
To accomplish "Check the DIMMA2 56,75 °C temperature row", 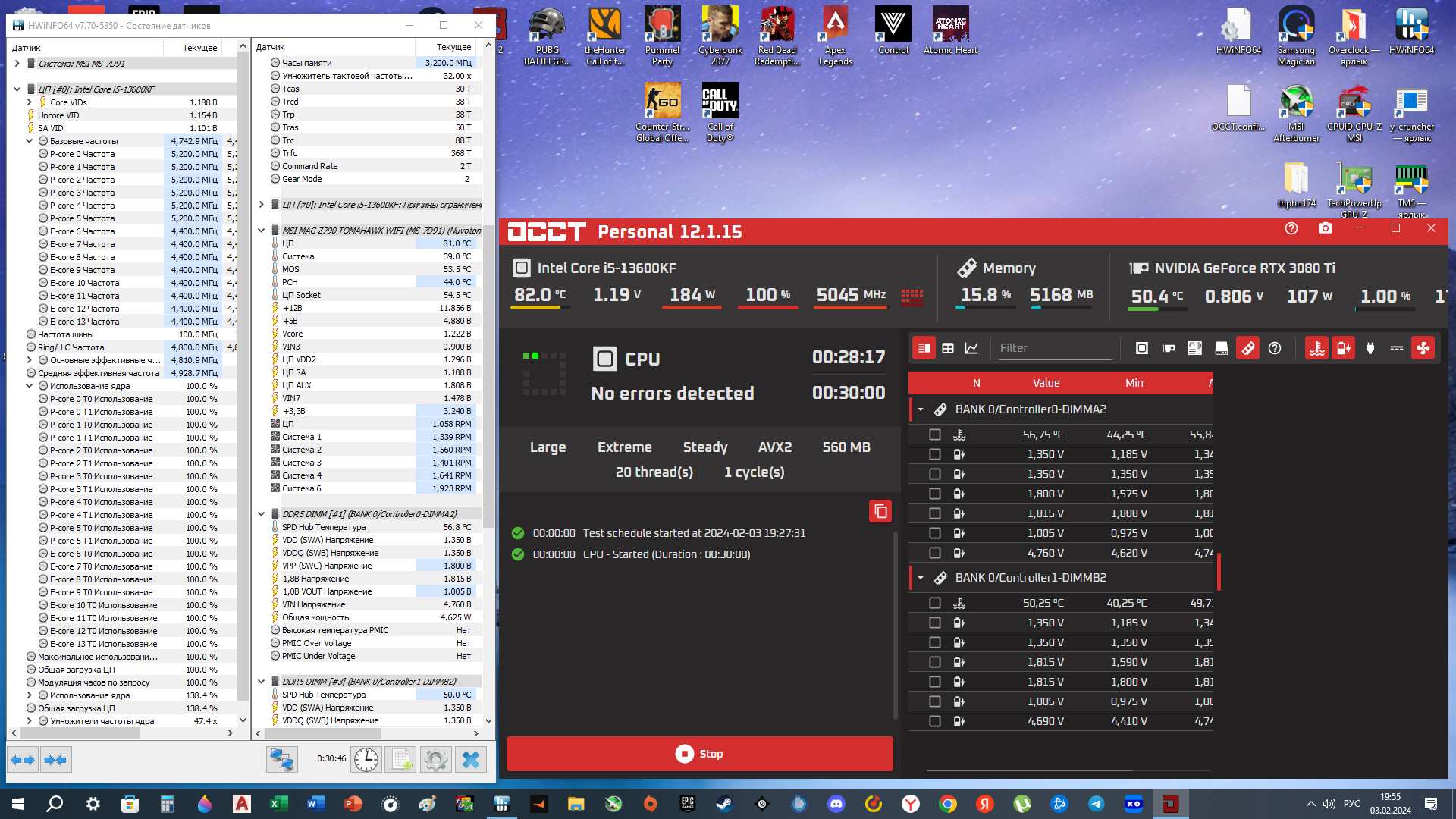I will click(935, 435).
